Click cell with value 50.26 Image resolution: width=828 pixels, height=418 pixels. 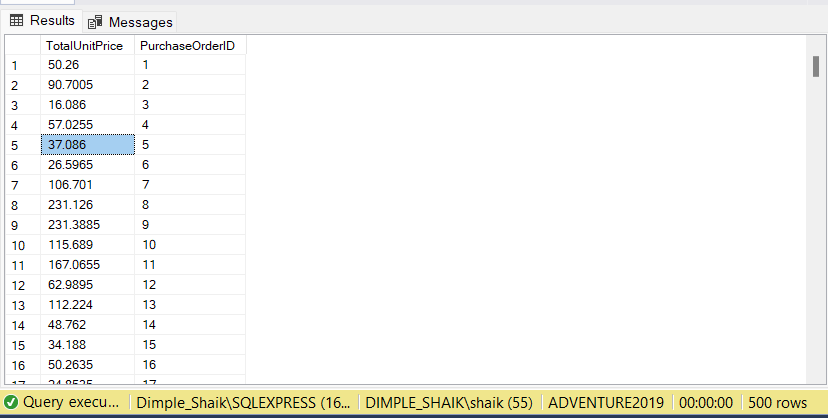[87, 65]
